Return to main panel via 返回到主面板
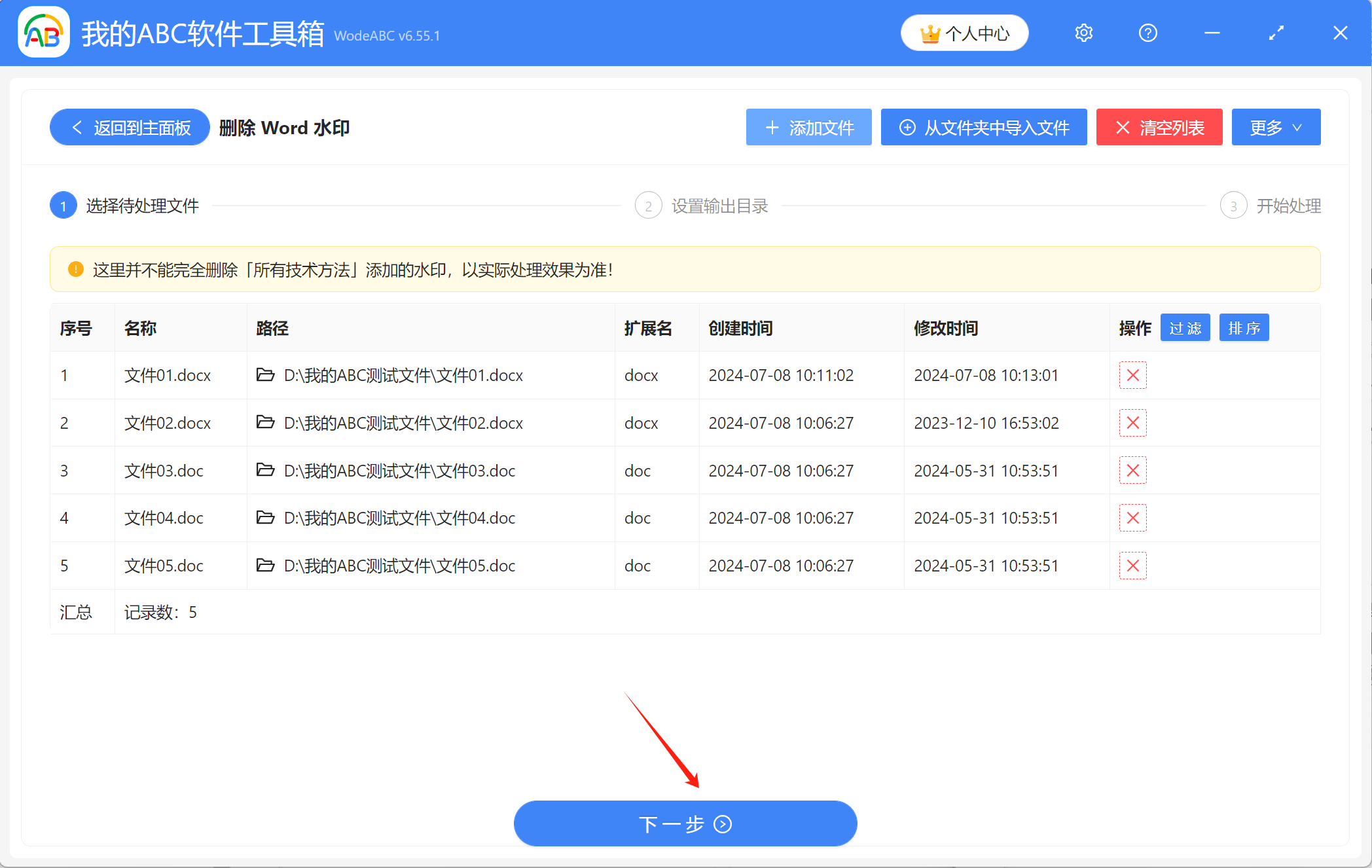Image resolution: width=1372 pixels, height=868 pixels. (129, 127)
